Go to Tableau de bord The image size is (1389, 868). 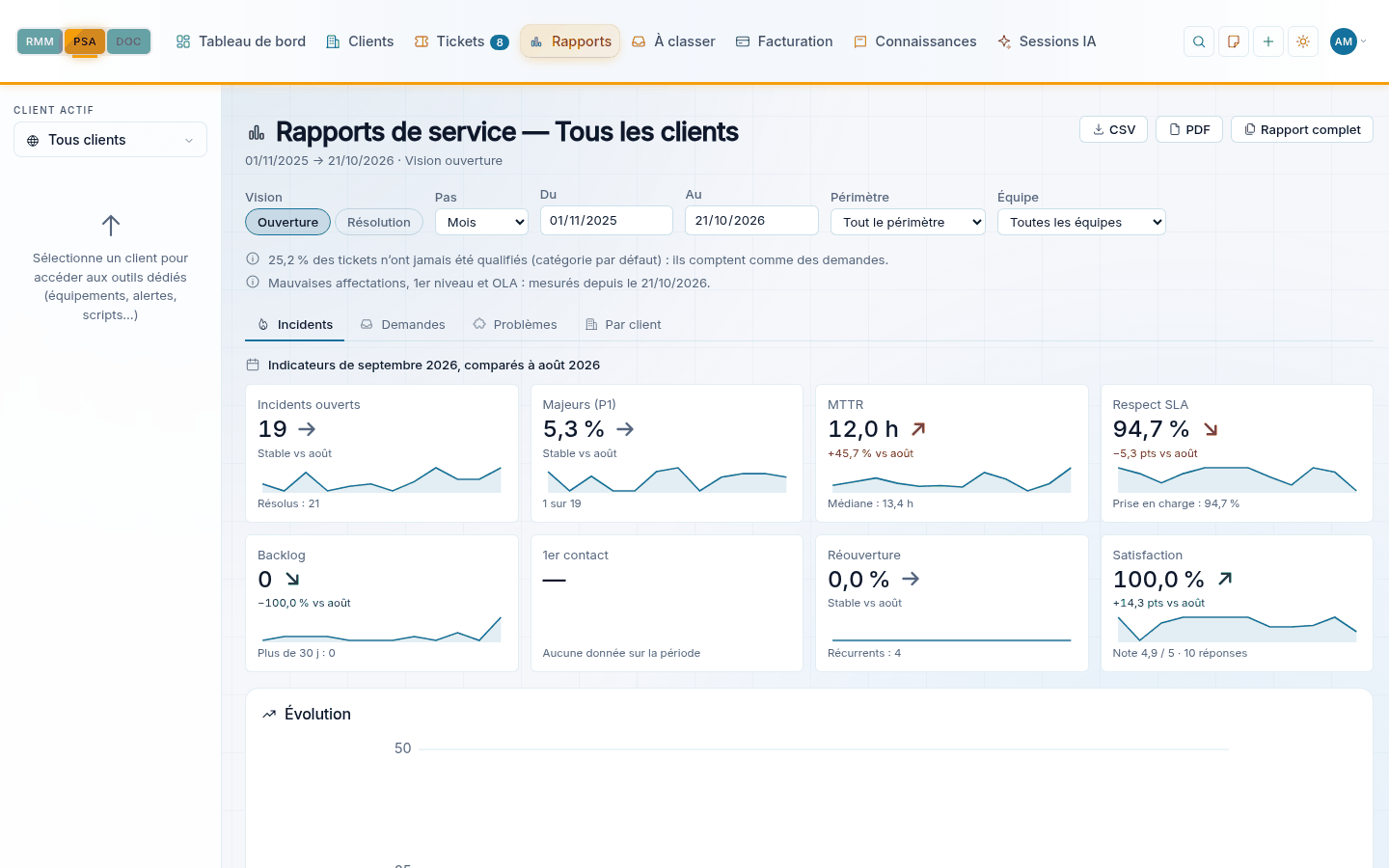tap(240, 41)
